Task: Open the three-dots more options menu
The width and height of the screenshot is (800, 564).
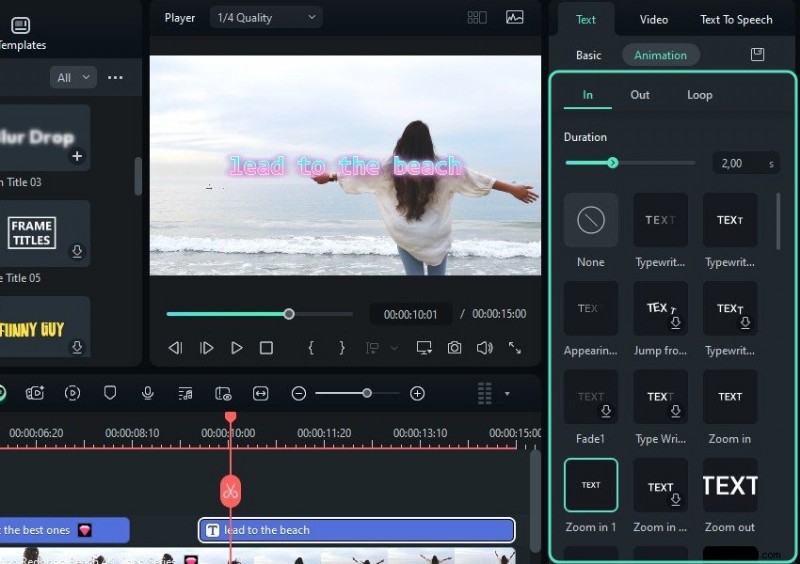Action: coord(115,78)
